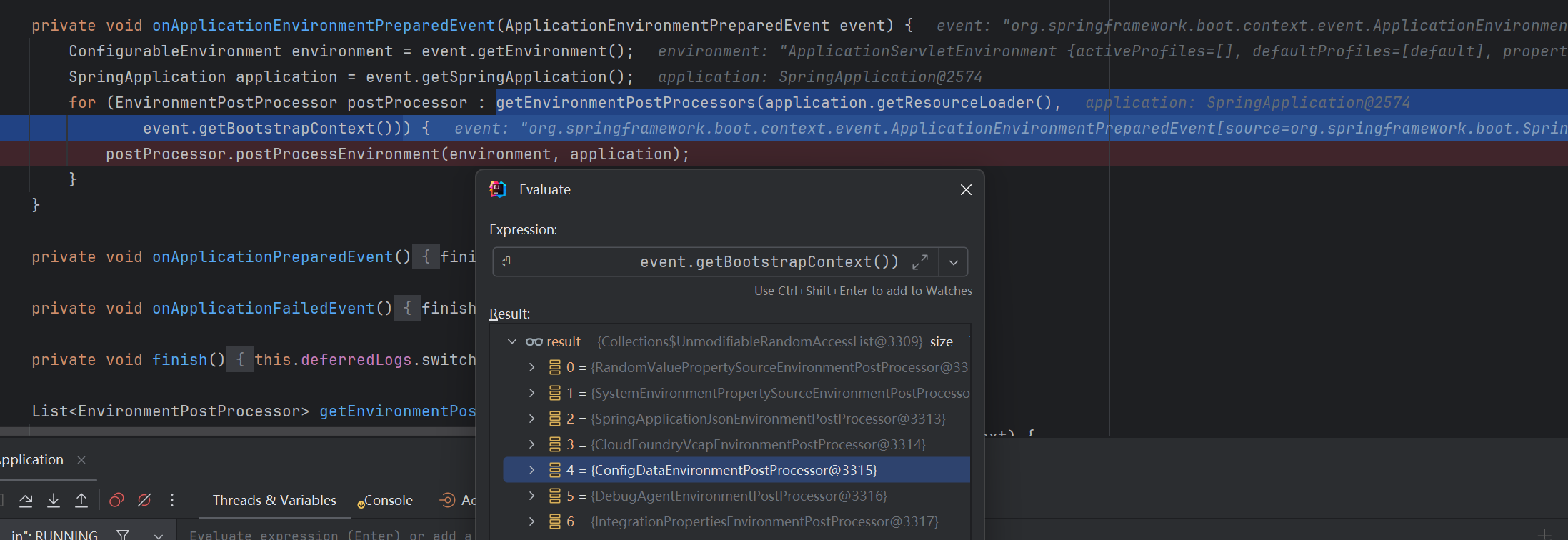This screenshot has width=1568, height=540.
Task: Open View Breakpoints with the double red circle icon
Action: click(x=116, y=500)
